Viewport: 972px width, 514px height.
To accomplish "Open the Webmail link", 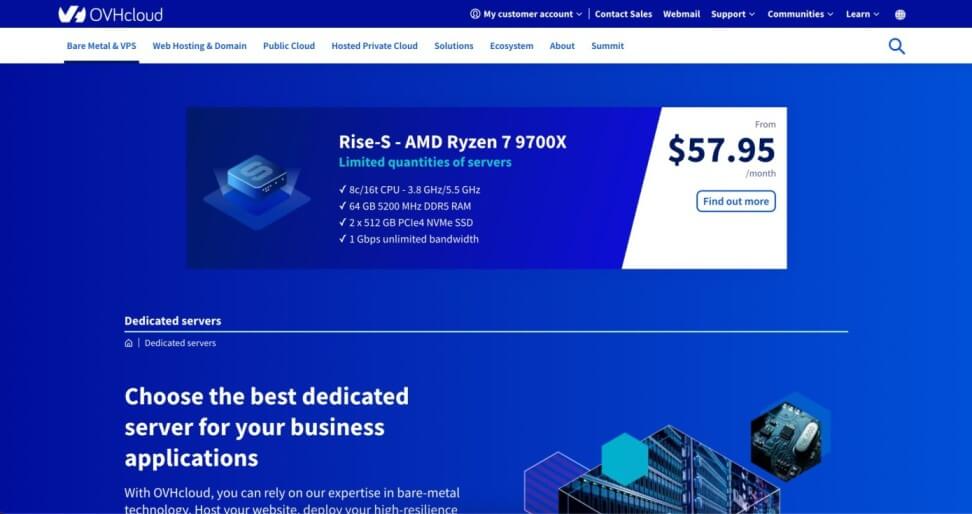I will pos(681,14).
